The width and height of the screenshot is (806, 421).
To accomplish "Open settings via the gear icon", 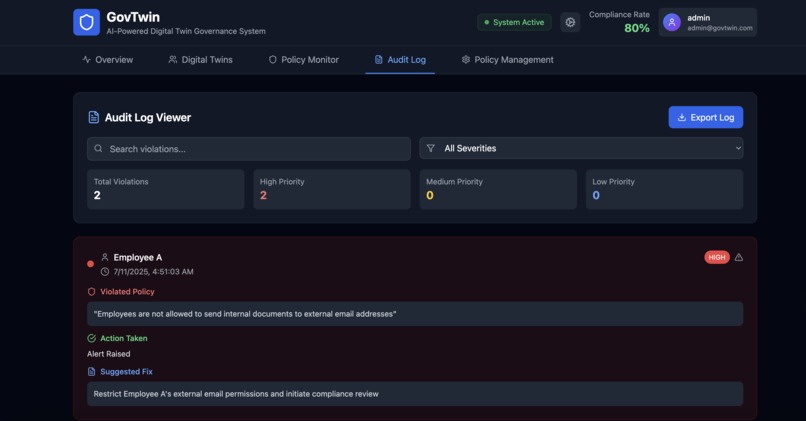I will (x=570, y=22).
